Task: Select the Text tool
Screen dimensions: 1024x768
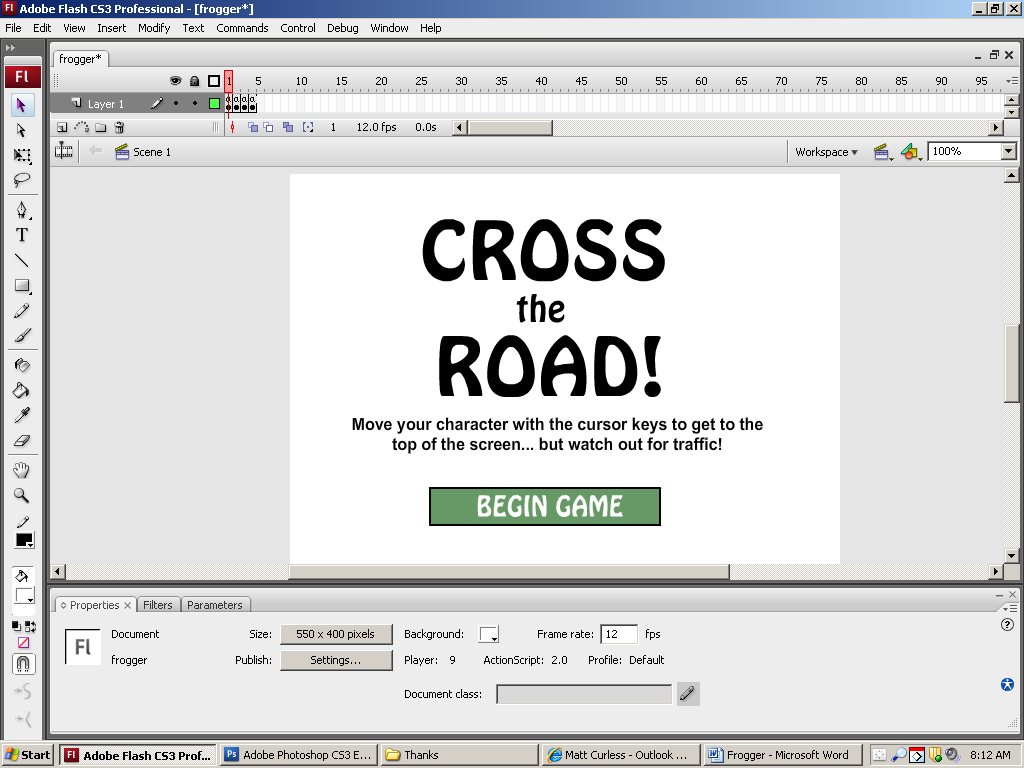Action: (x=21, y=235)
